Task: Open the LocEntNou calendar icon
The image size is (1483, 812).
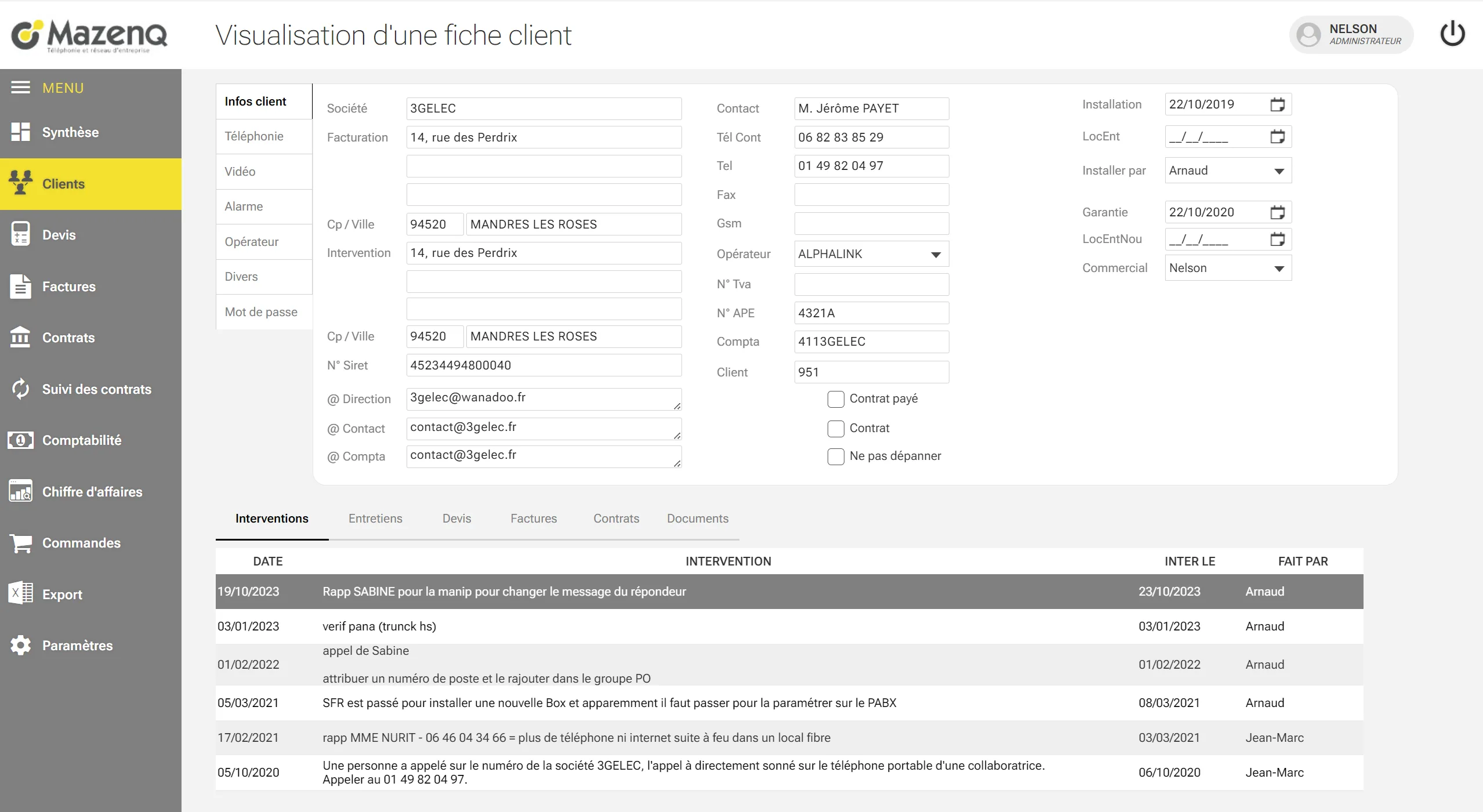Action: [1277, 239]
